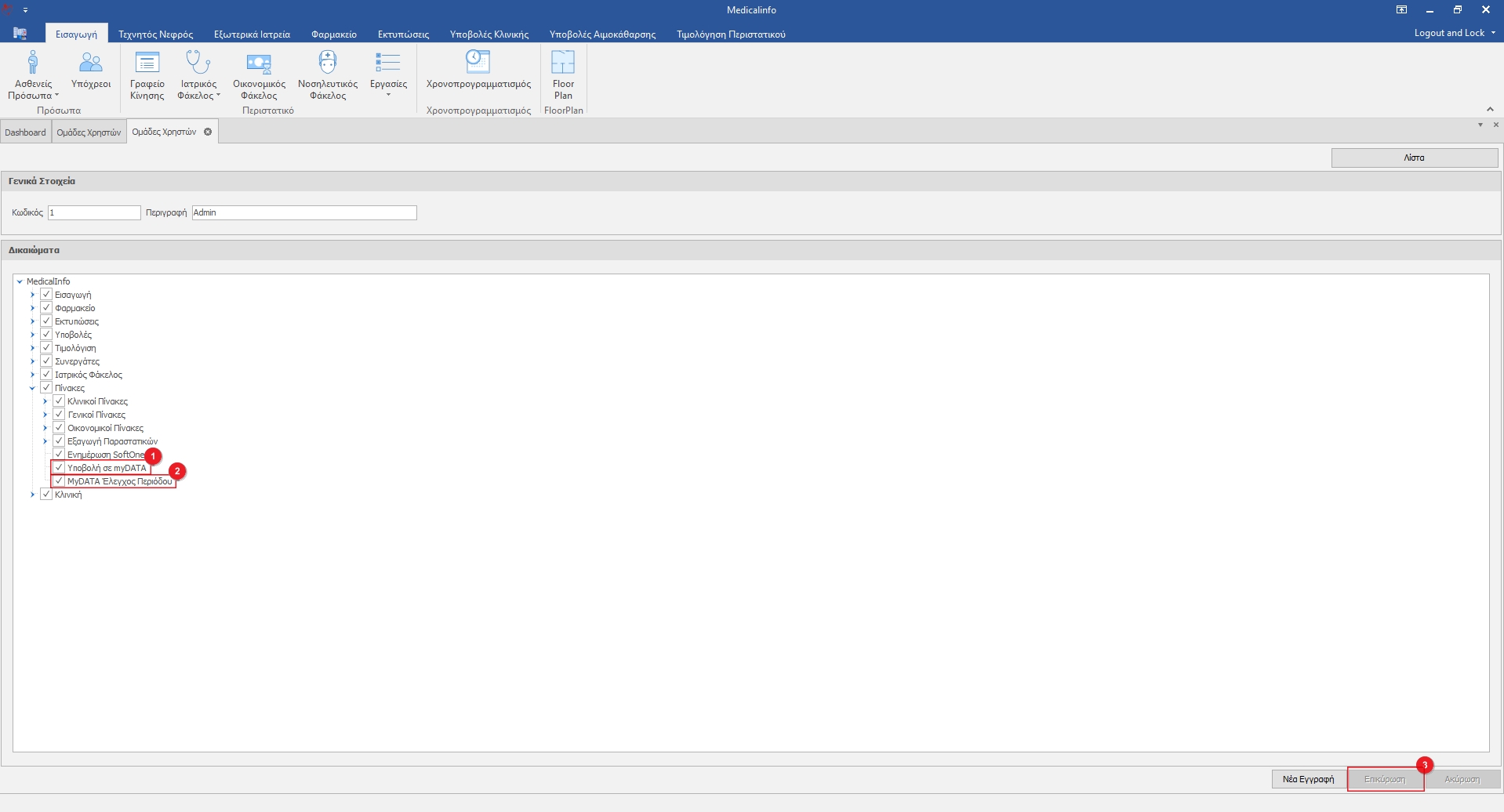Click the Λίστα button

coord(1414,158)
